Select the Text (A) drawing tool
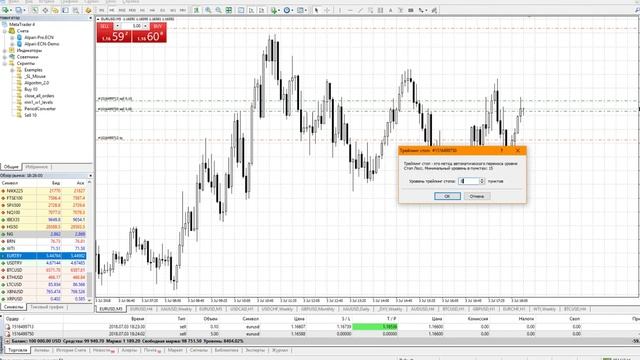The height and width of the screenshot is (360, 640). click(390, 10)
